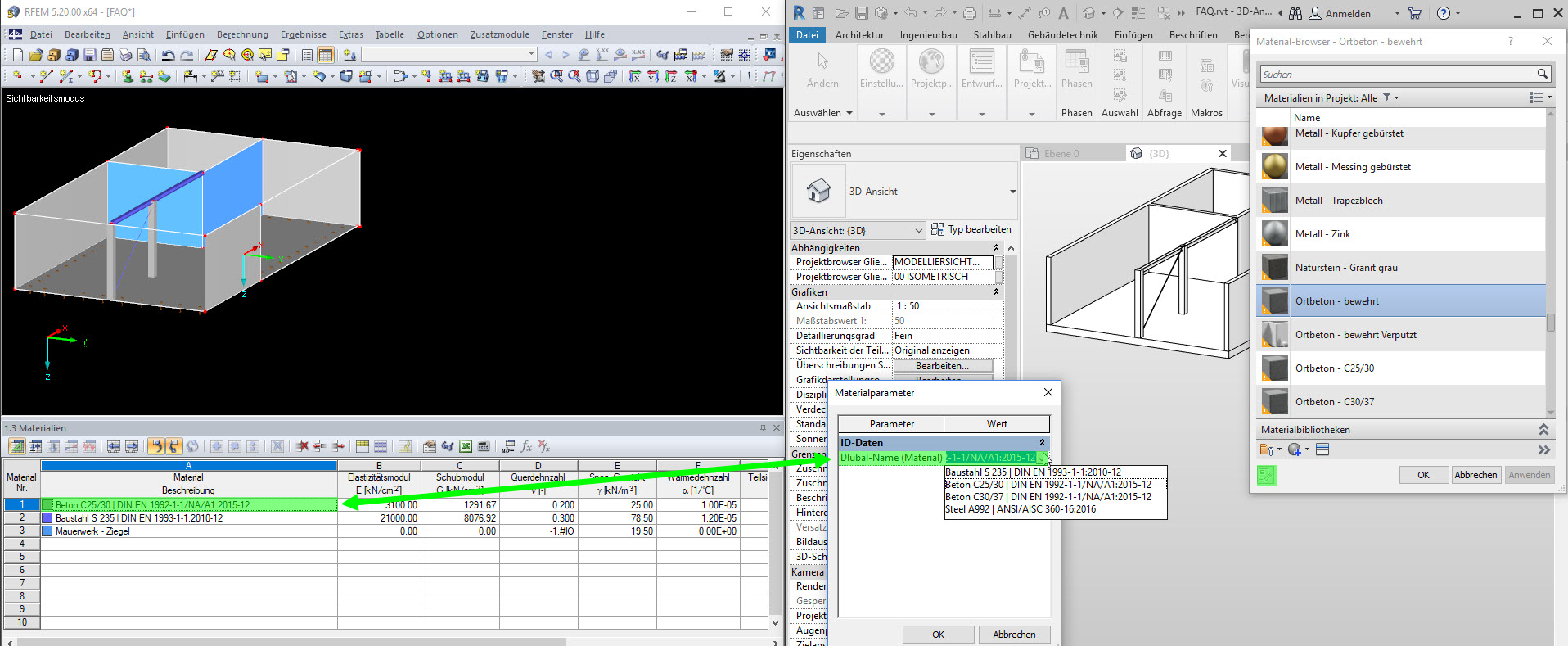
Task: Click the search magnifier in Material-Browser
Action: tap(1542, 74)
